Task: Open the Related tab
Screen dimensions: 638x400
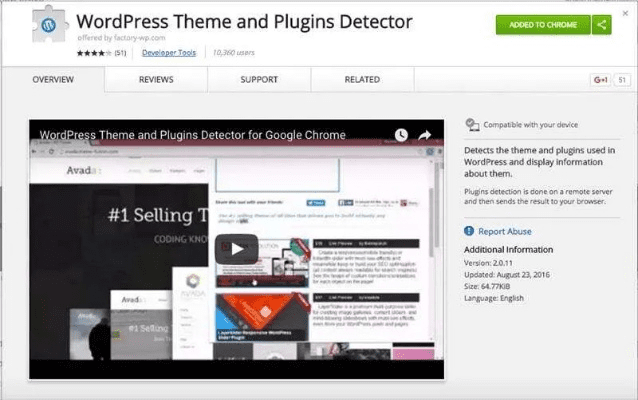Action: [362, 79]
